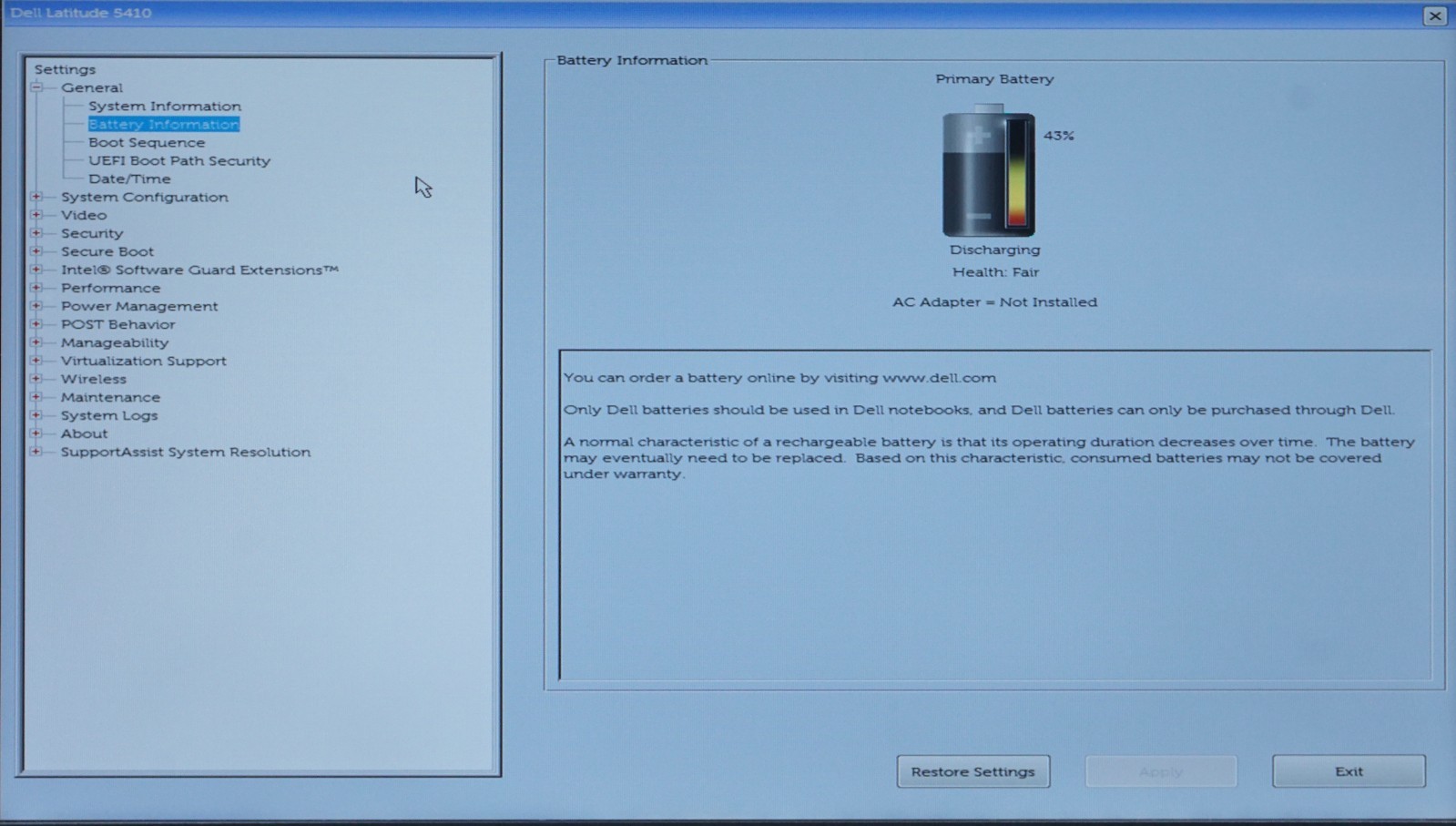Expand the Video settings node
The height and width of the screenshot is (826, 1456).
[36, 215]
